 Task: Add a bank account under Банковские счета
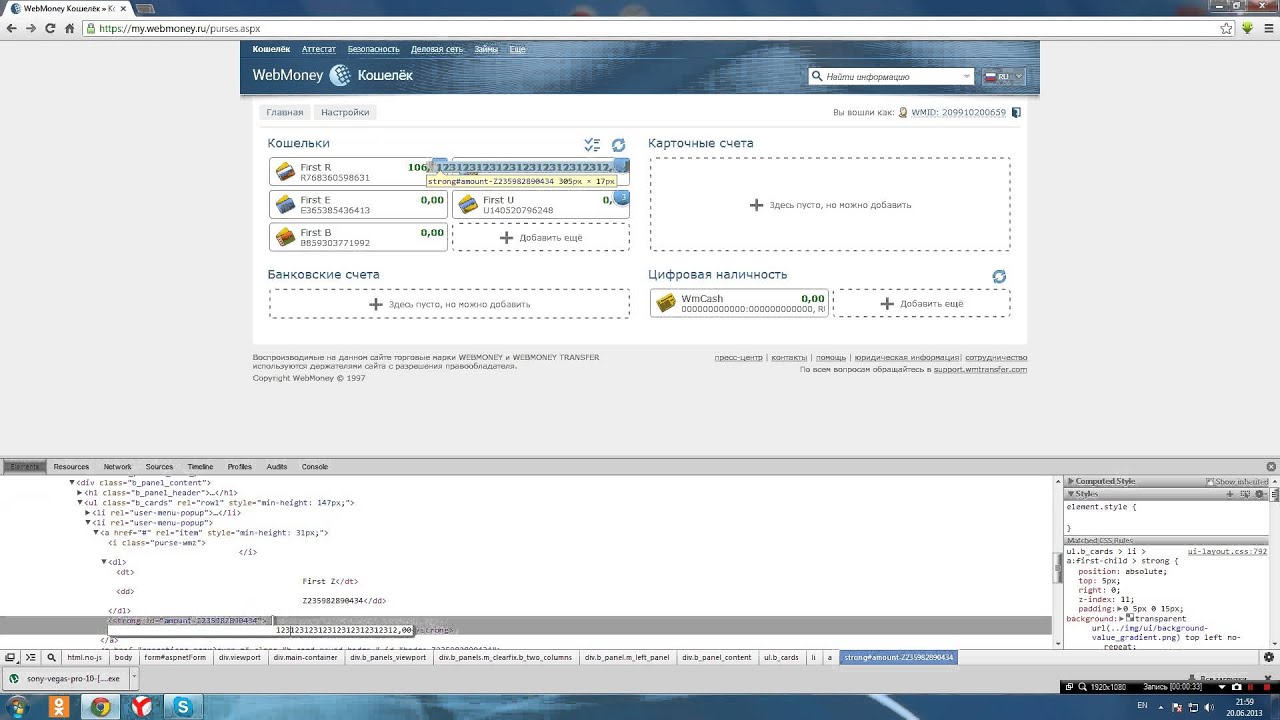click(x=449, y=304)
